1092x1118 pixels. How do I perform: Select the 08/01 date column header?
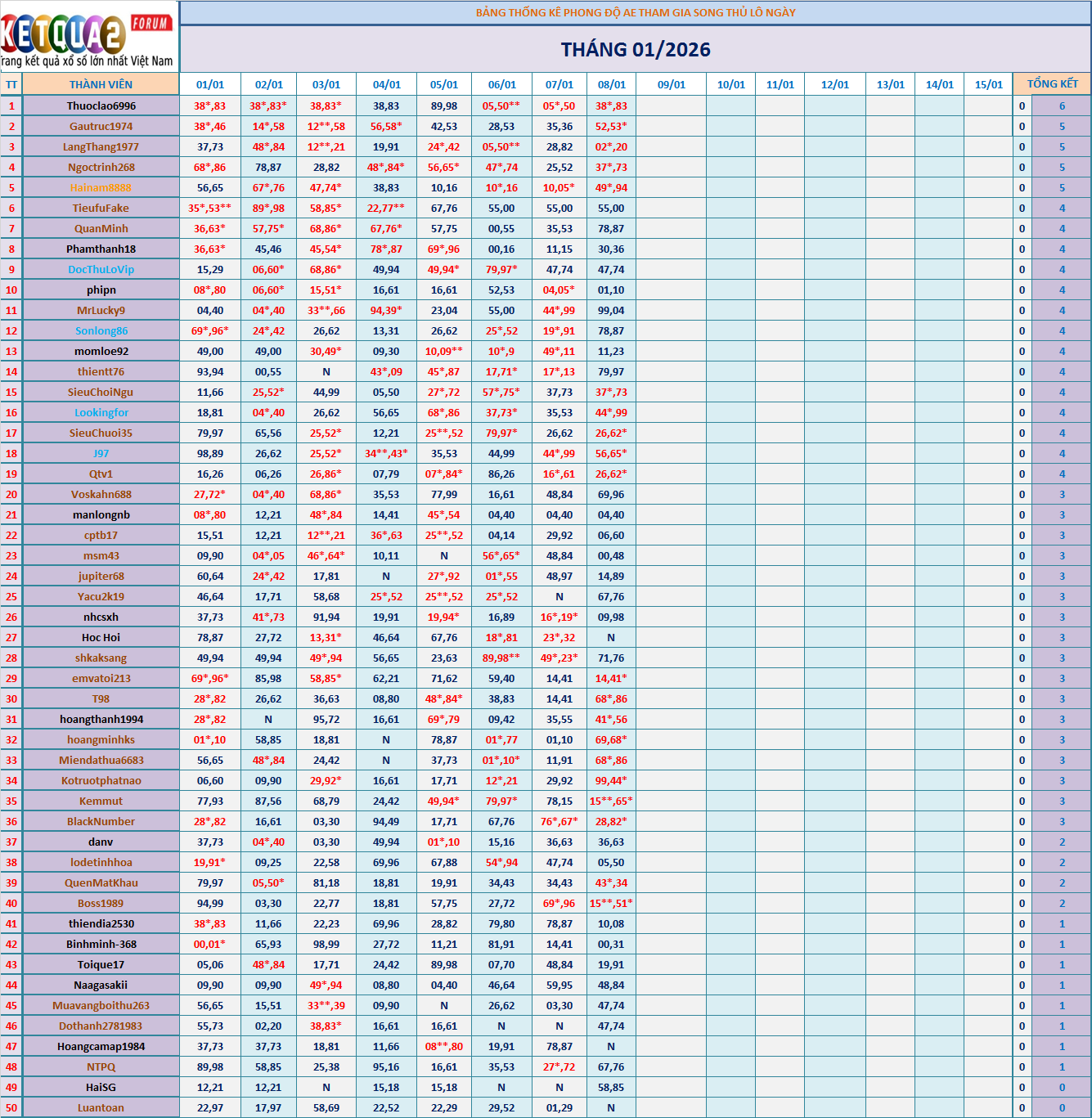pos(611,84)
